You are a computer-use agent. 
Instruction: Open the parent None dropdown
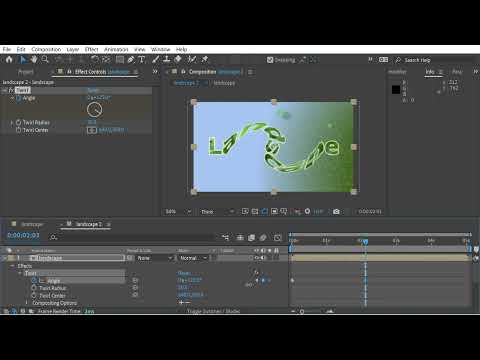pyautogui.click(x=155, y=258)
